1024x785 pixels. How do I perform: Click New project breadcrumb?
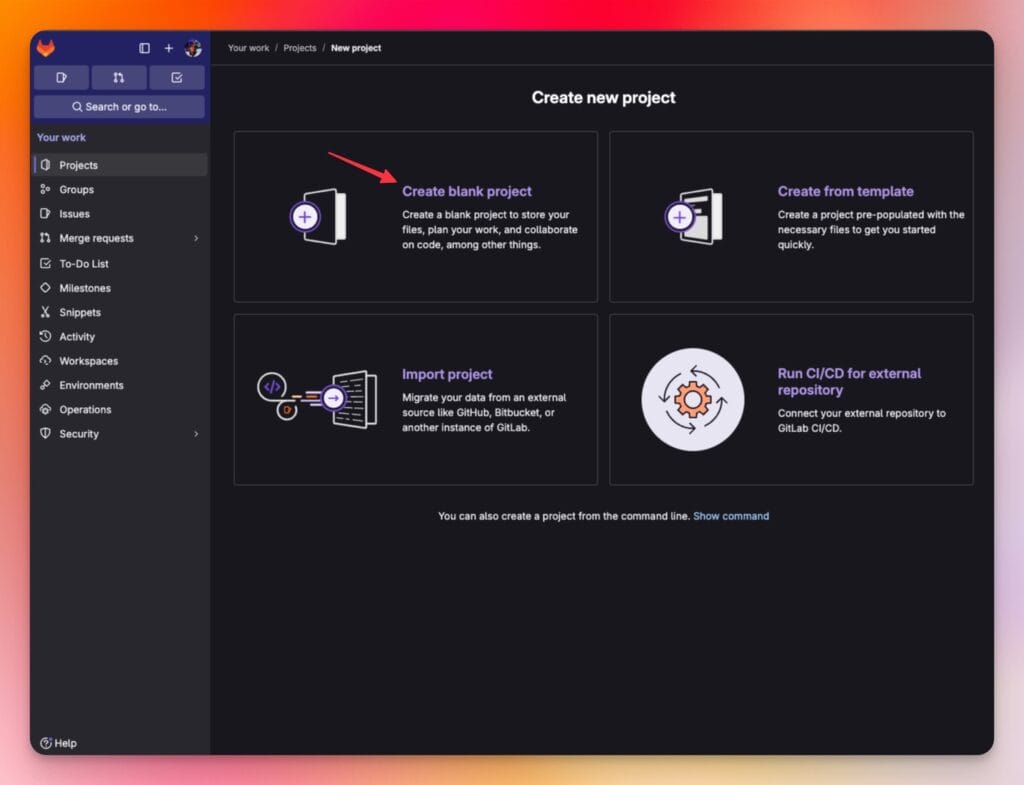[x=356, y=48]
